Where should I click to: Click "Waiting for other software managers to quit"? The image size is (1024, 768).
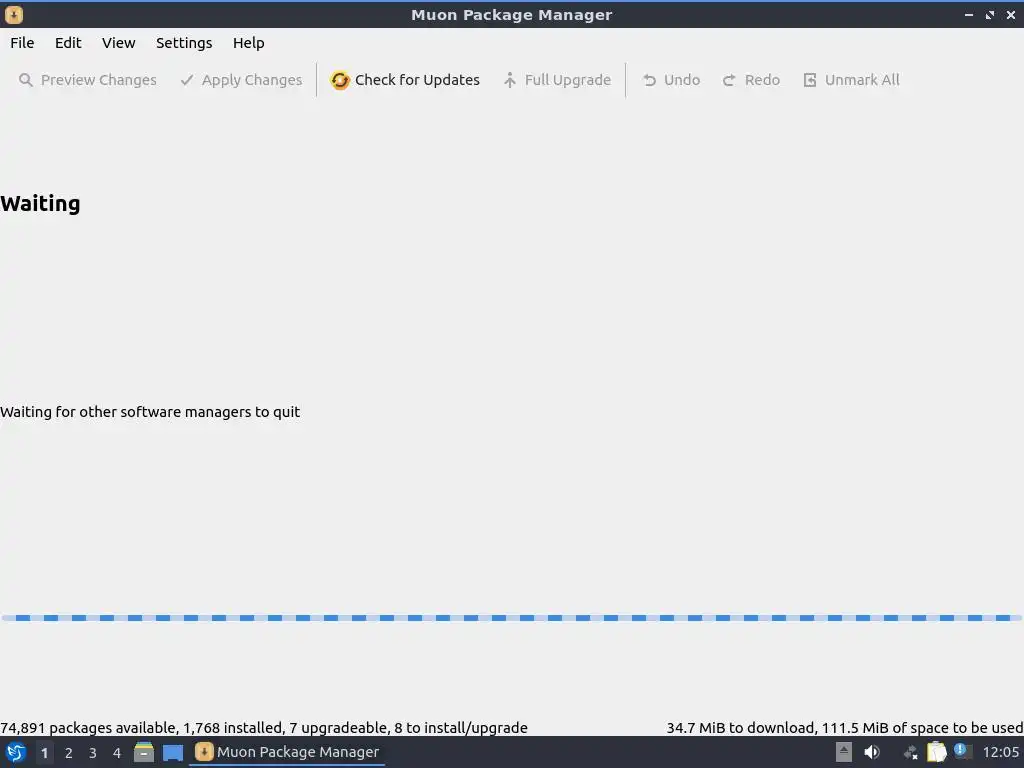(150, 412)
